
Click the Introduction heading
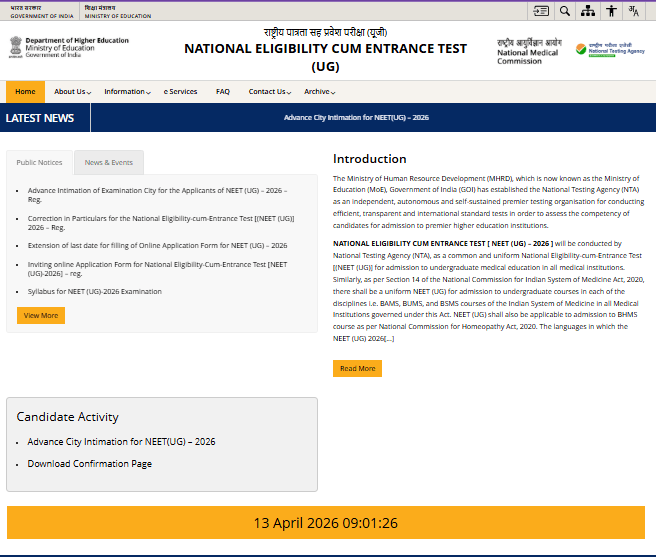(369, 159)
